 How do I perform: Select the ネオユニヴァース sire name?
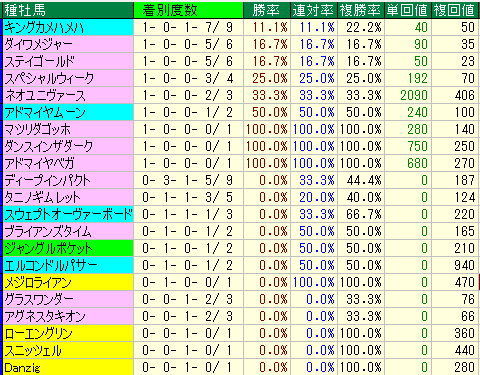46,95
